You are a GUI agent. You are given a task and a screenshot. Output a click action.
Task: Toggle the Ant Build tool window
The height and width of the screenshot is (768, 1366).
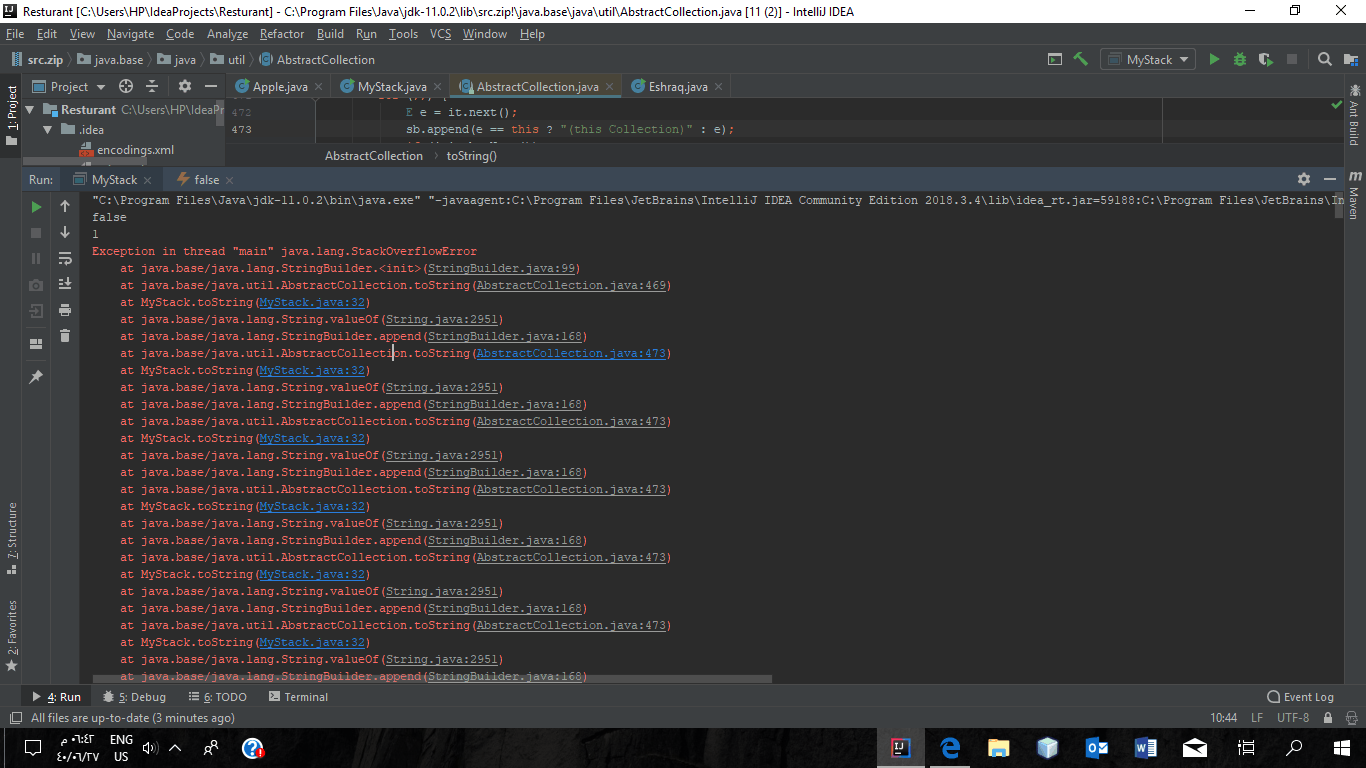[1354, 116]
